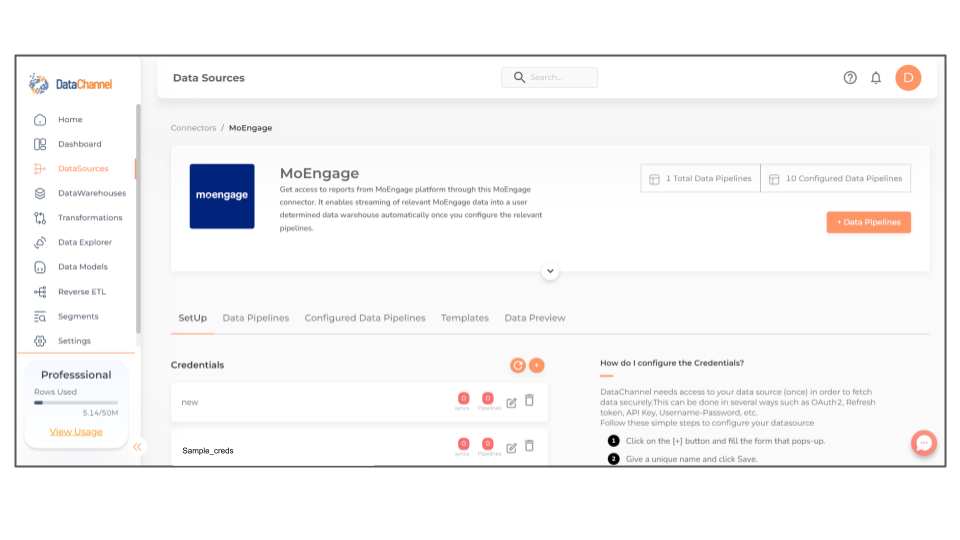Click the 5.14/50M usage value

tap(100, 413)
